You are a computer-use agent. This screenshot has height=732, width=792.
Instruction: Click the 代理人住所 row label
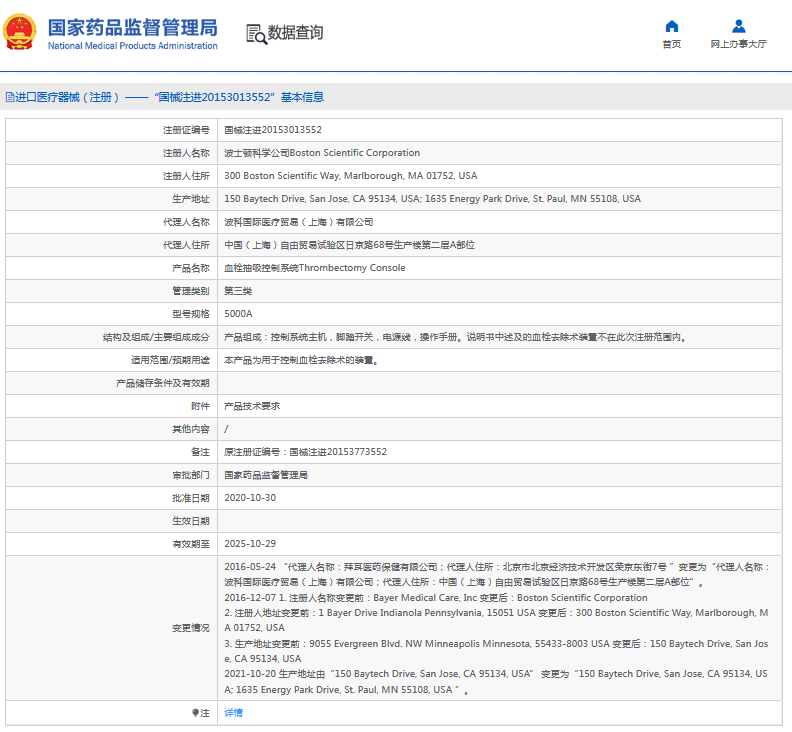click(186, 245)
